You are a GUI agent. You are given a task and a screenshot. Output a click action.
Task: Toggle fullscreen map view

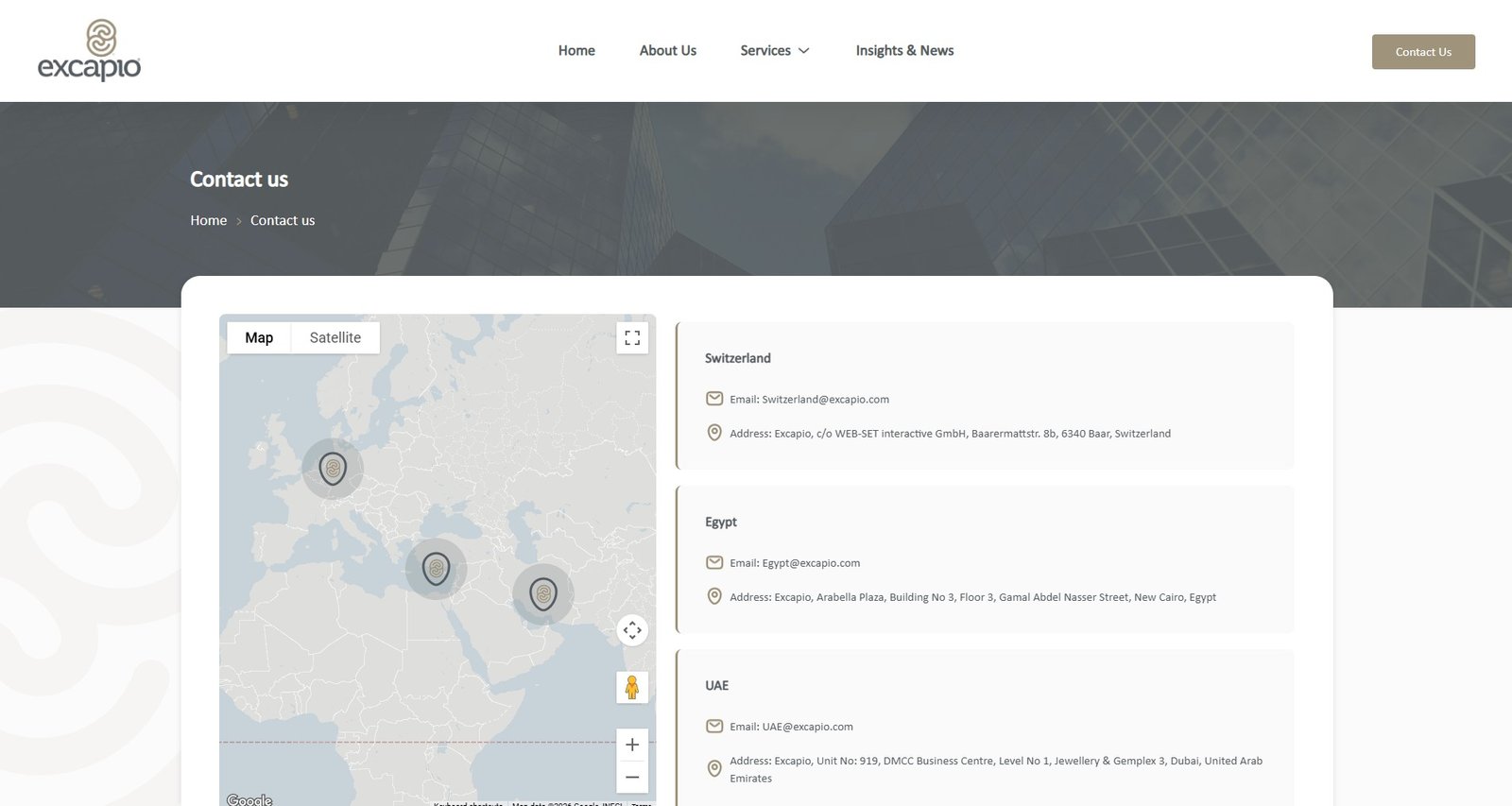click(632, 337)
